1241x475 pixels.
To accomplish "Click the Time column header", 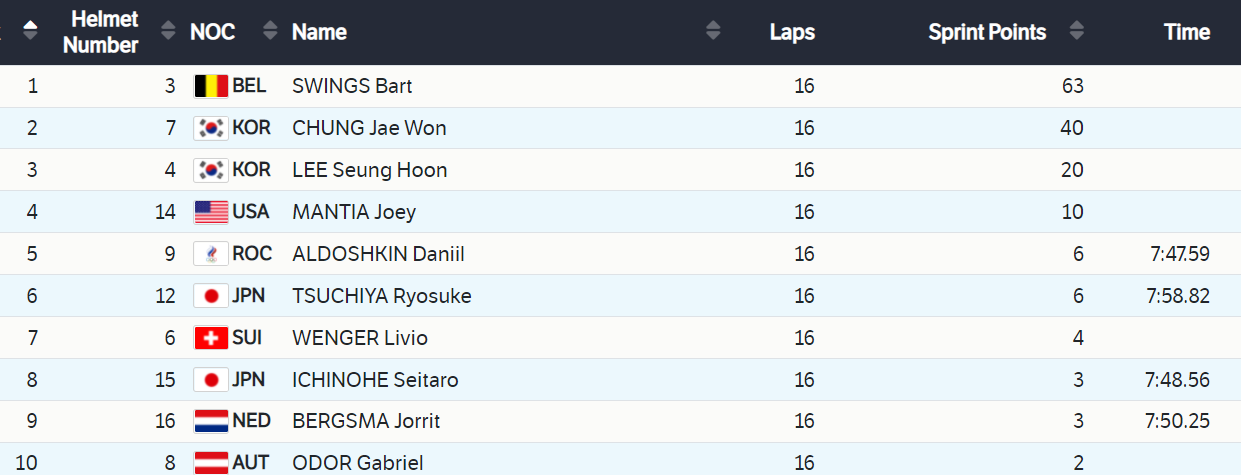I will click(1187, 32).
